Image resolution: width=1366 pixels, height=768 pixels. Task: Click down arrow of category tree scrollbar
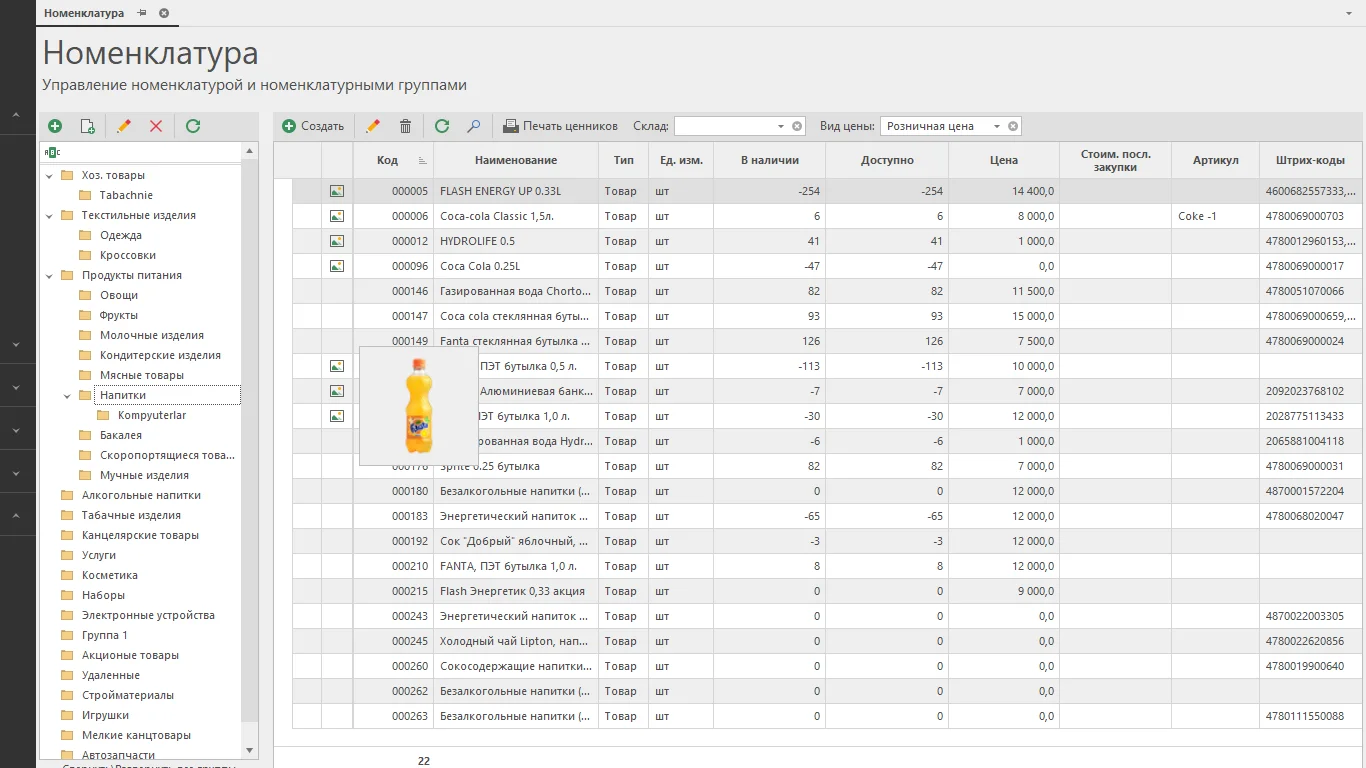coord(250,749)
